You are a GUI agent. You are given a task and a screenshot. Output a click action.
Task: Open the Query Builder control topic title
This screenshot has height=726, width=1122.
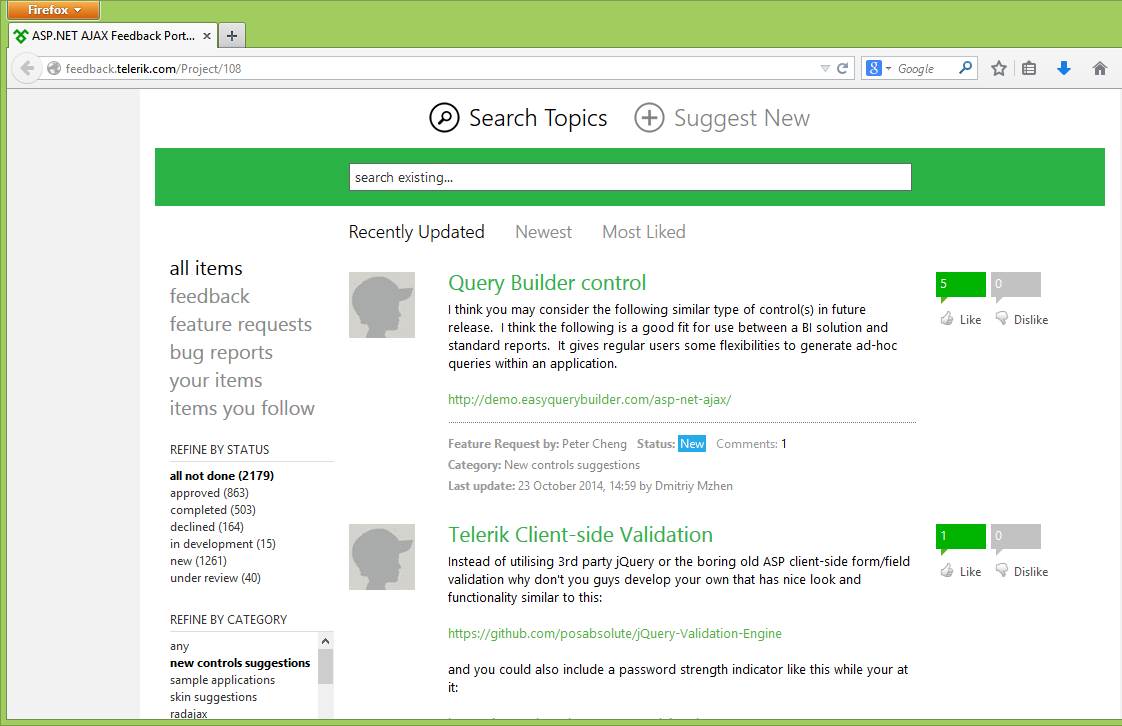547,283
